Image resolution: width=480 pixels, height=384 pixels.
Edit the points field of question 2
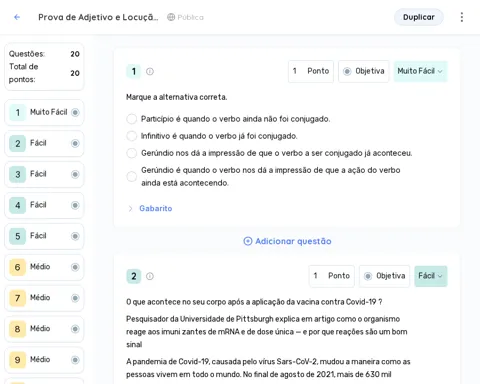point(332,276)
